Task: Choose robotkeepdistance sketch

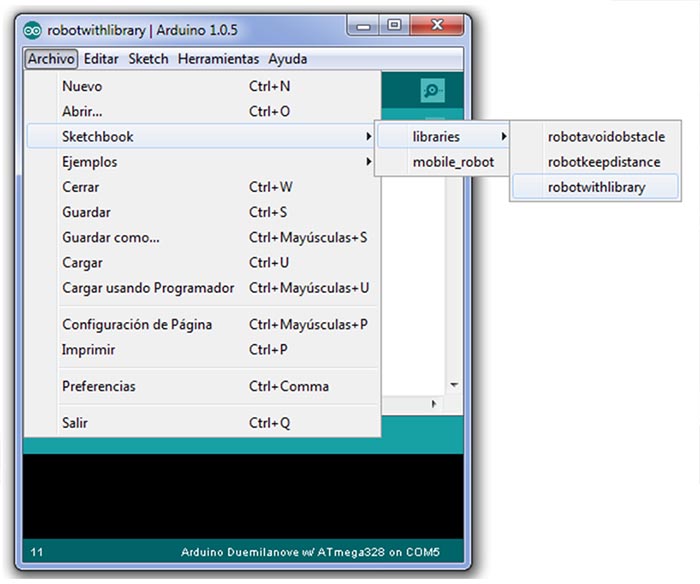Action: pos(604,161)
